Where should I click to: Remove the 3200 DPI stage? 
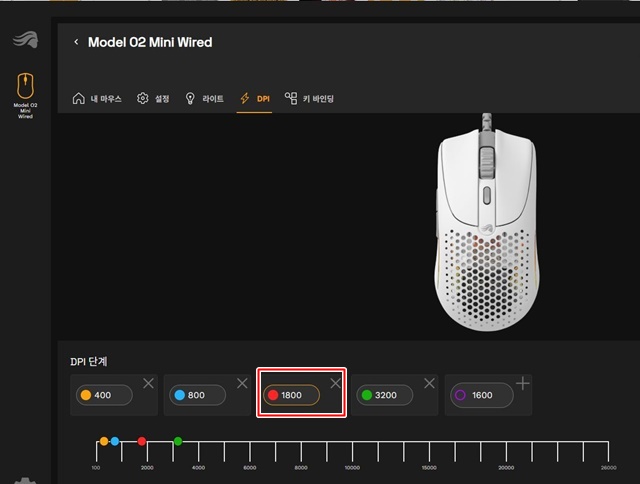[429, 383]
